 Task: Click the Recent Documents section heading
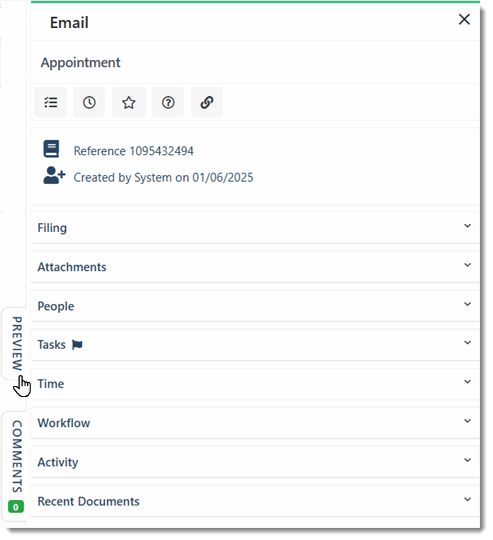pyautogui.click(x=88, y=502)
